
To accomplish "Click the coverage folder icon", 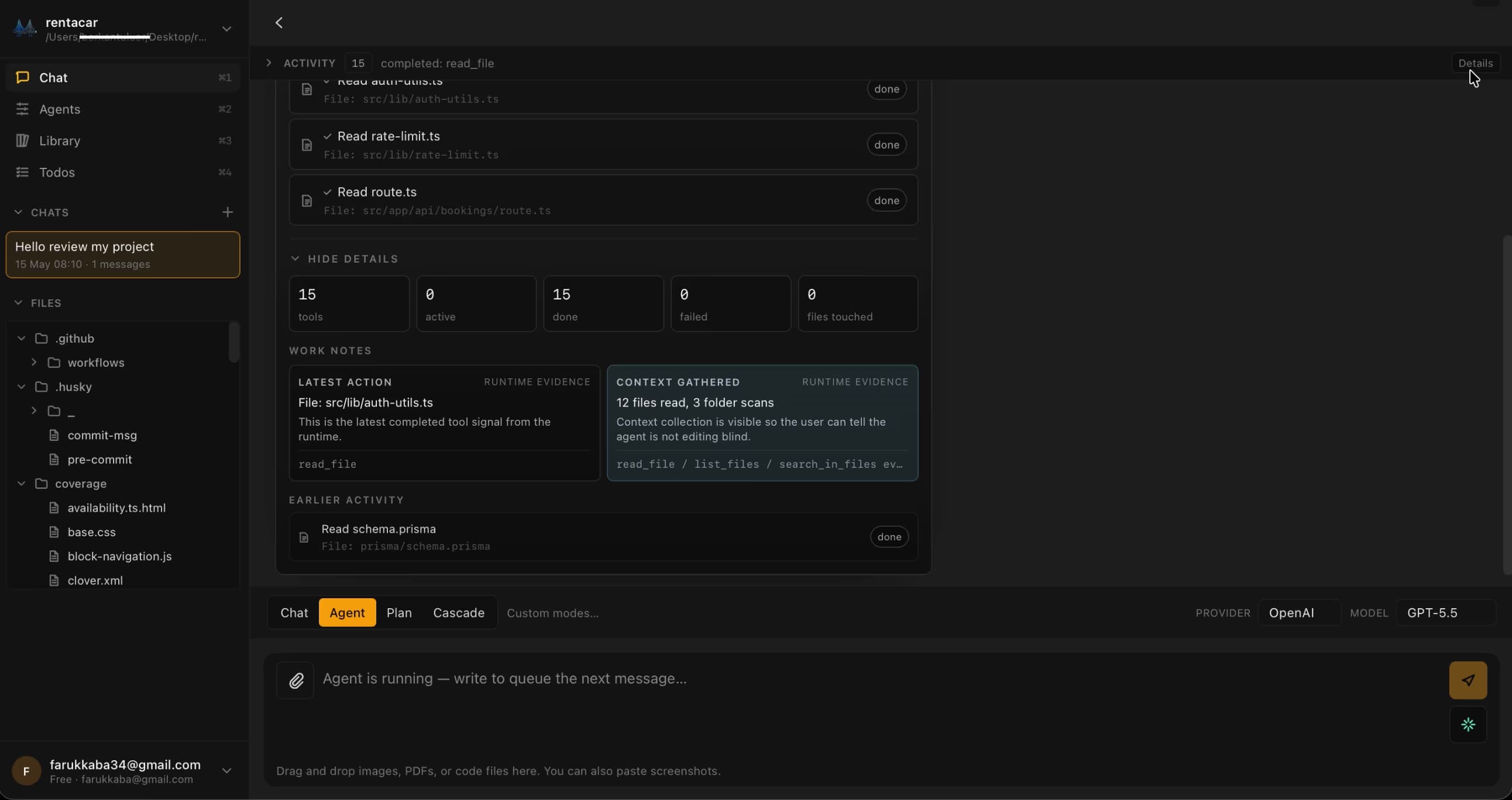I will click(41, 483).
